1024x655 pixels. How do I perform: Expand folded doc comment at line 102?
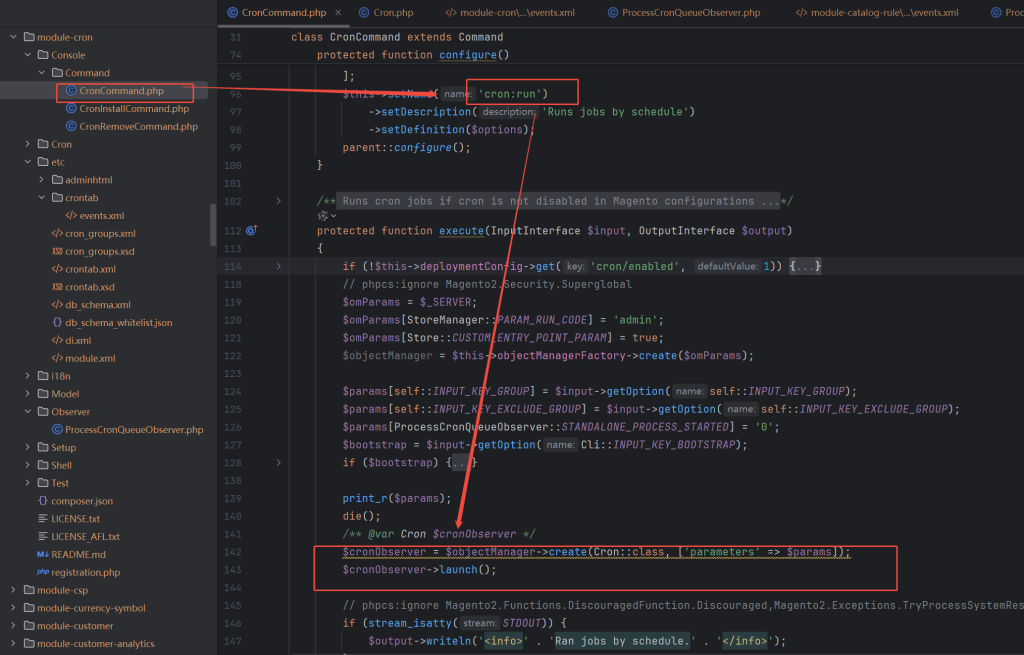279,201
